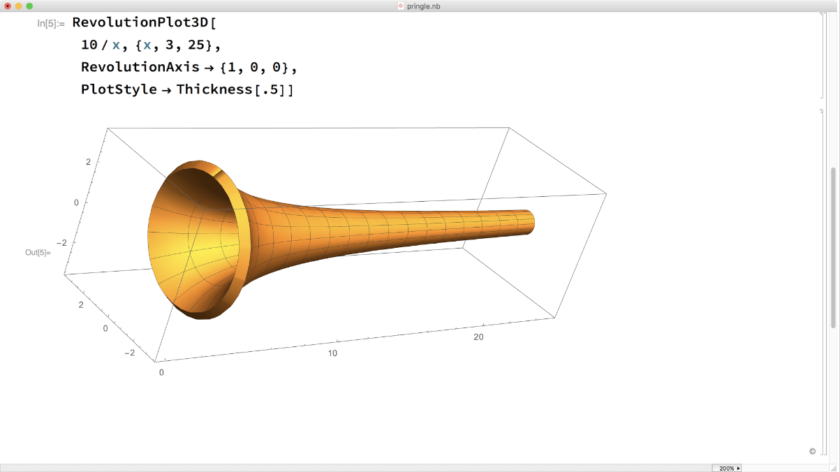The width and height of the screenshot is (840, 472).
Task: Click the 10/x function expression
Action: click(x=101, y=45)
